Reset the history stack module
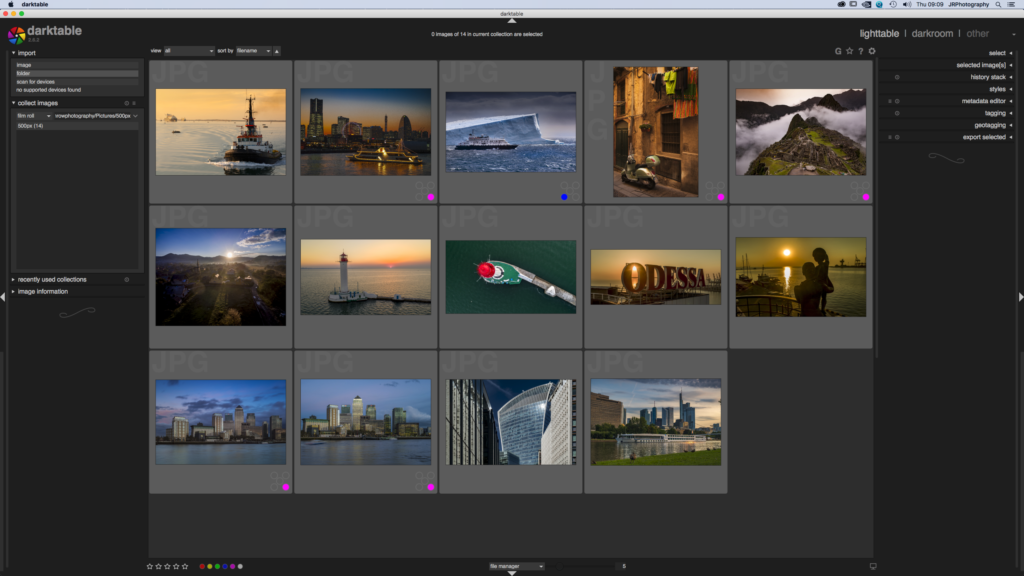1024x576 pixels. 897,77
